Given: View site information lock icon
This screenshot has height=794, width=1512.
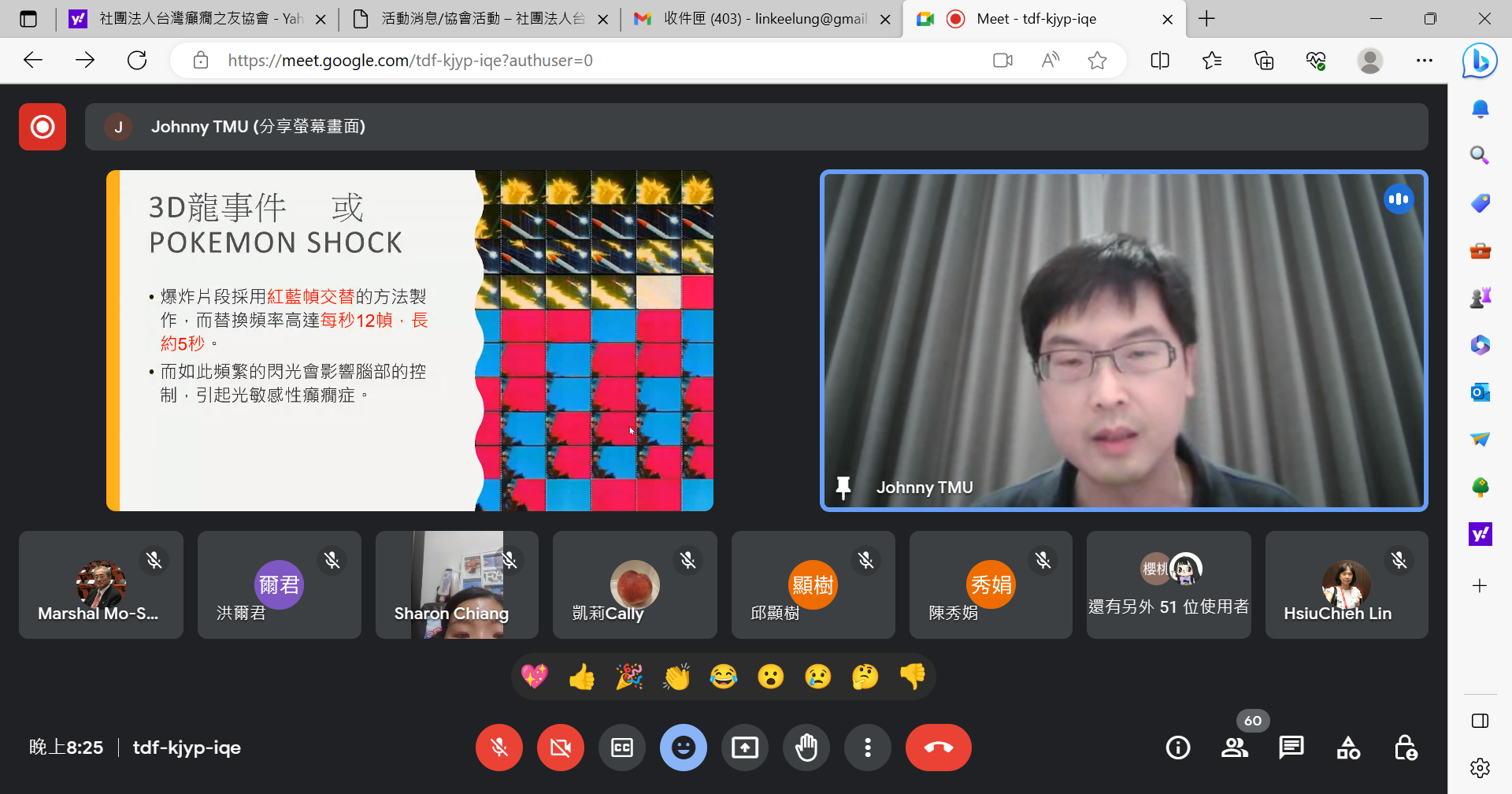Looking at the screenshot, I should click(201, 61).
